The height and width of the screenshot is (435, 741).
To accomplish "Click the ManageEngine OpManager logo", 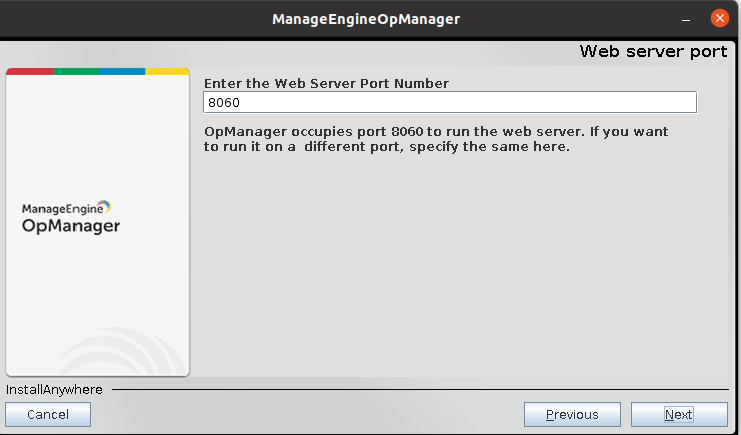I will tap(71, 217).
